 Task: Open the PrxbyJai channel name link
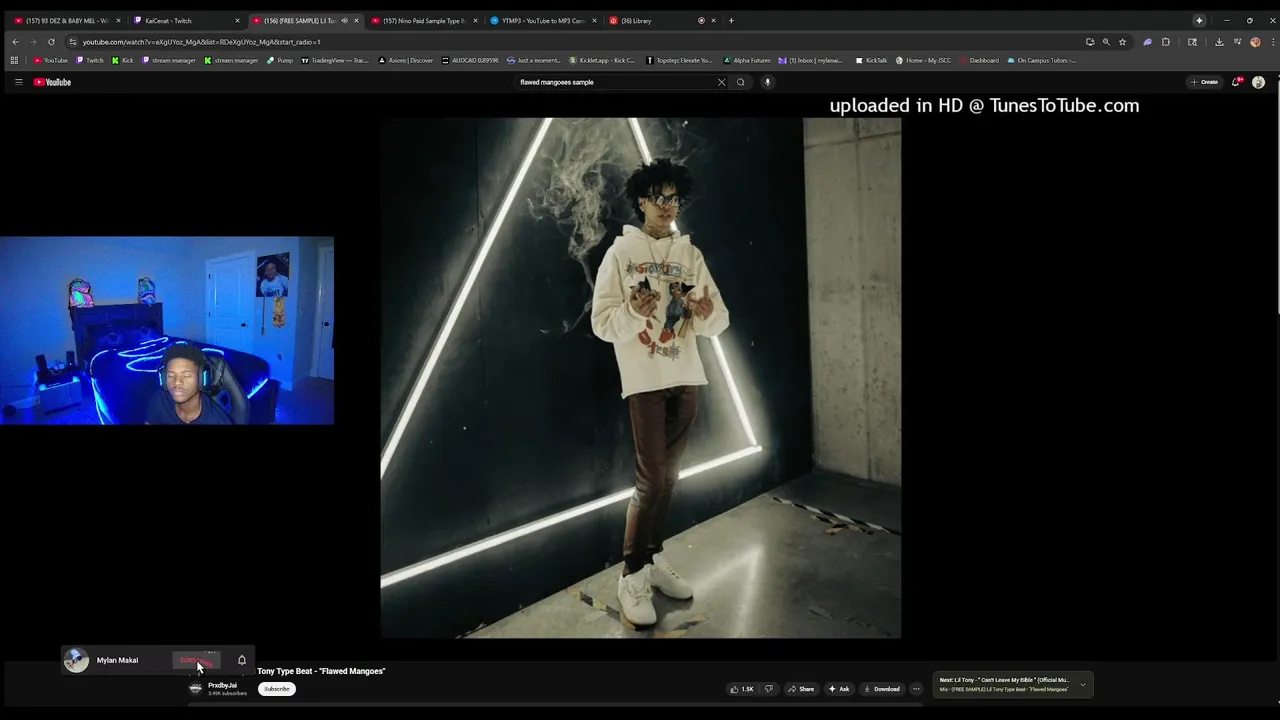click(x=222, y=685)
